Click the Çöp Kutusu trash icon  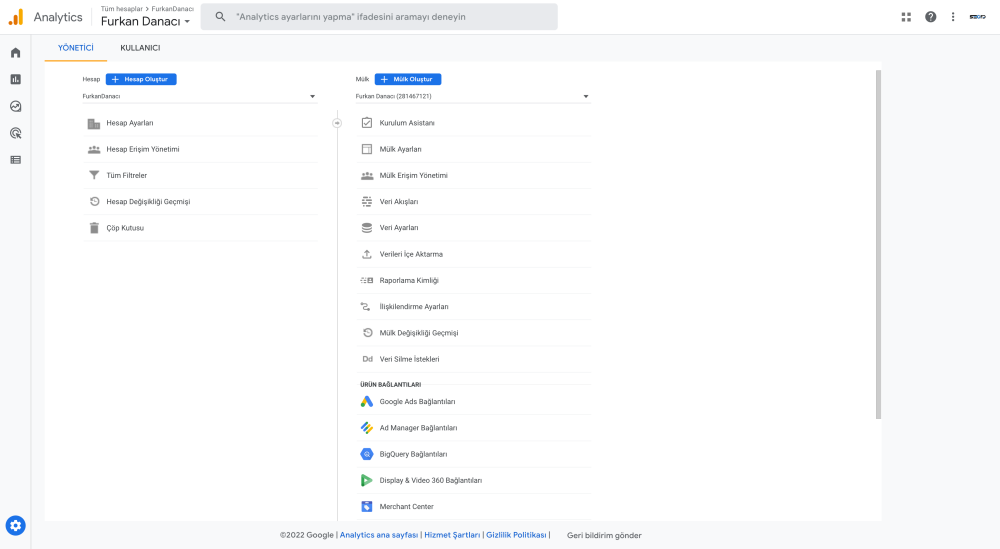point(94,228)
